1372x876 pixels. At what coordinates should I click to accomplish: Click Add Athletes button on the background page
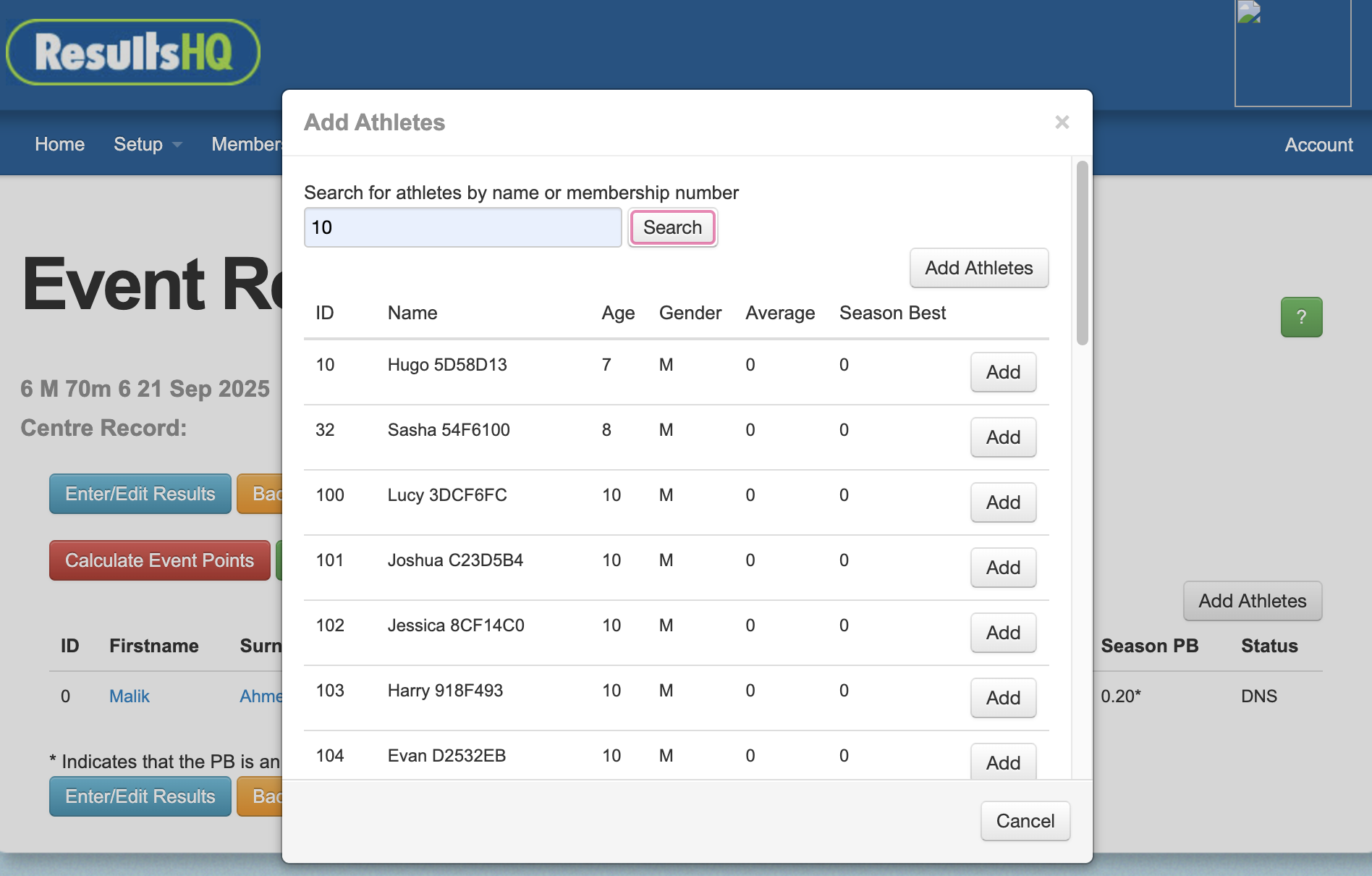point(1253,601)
